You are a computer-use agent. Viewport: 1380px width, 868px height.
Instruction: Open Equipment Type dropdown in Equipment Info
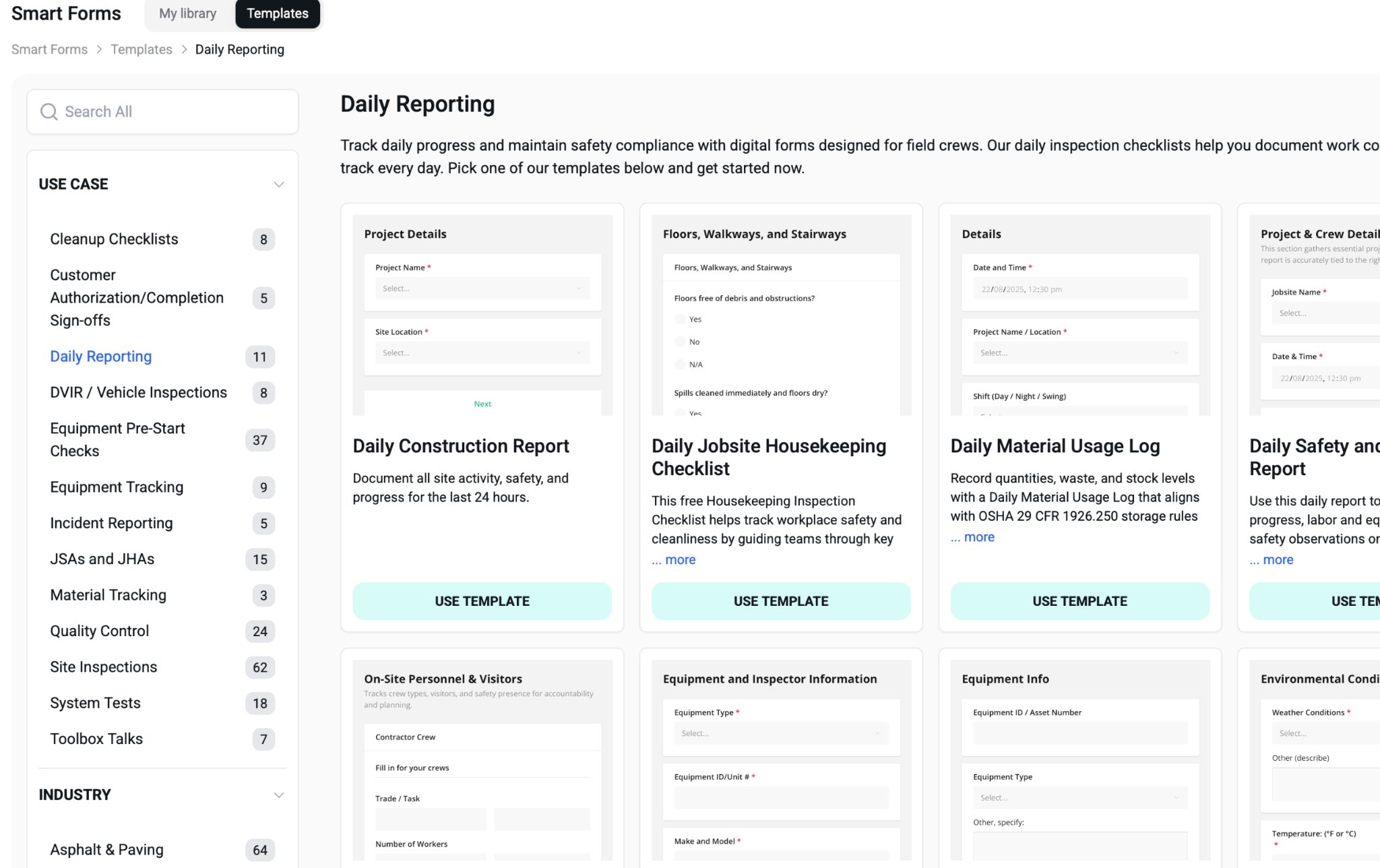[x=1080, y=798]
